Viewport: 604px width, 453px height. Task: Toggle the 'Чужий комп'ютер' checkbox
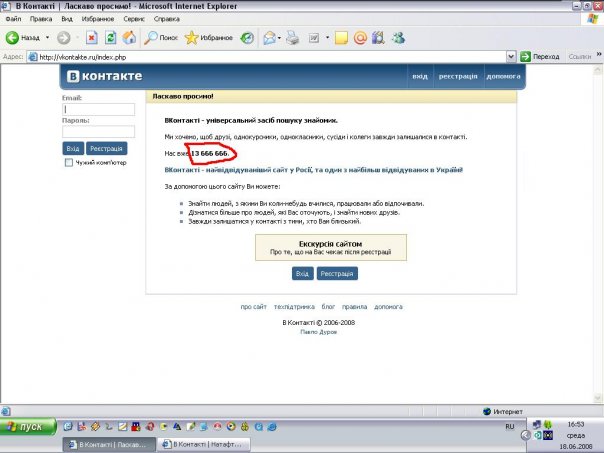click(69, 162)
